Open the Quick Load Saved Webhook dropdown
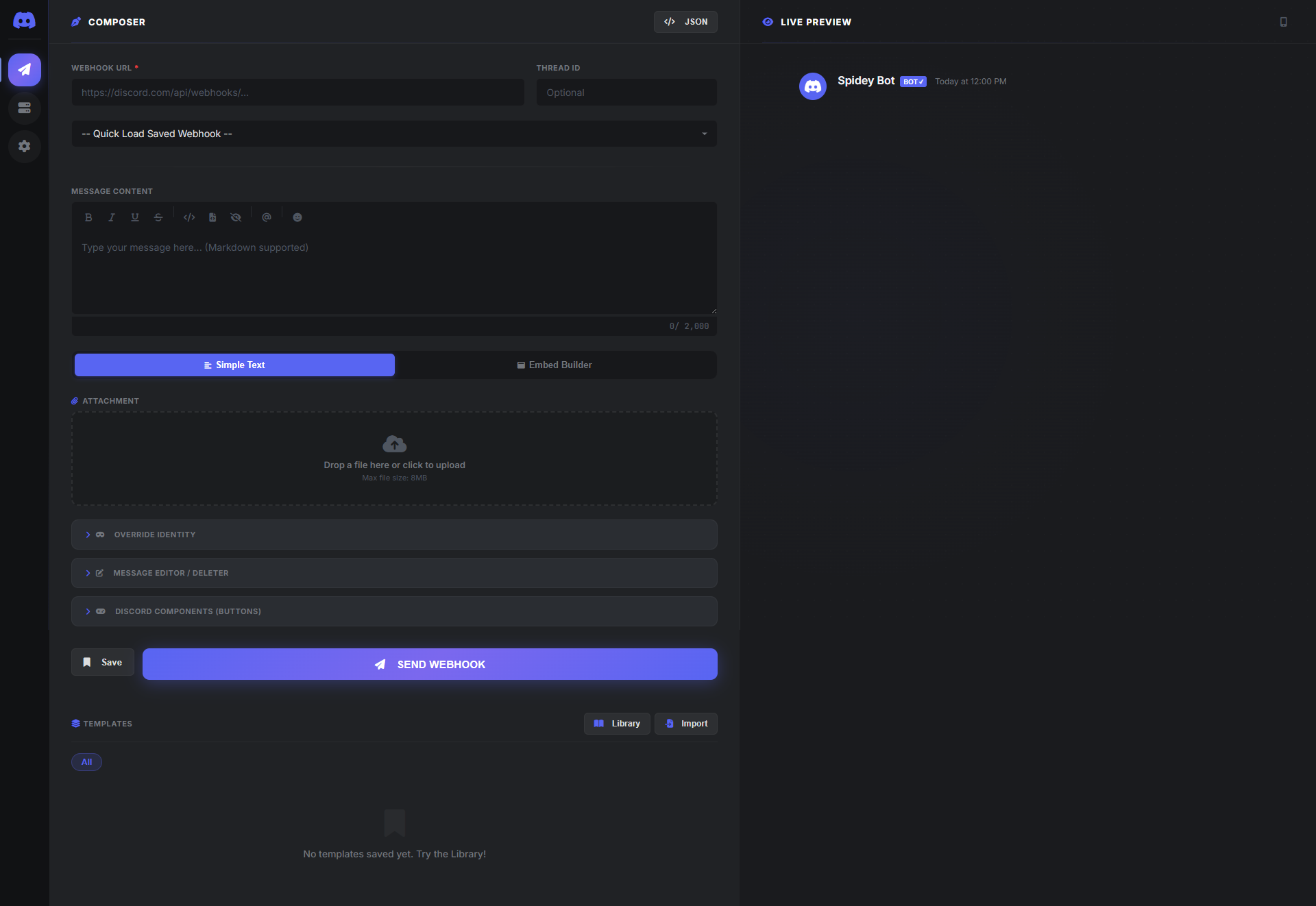Screen dimensions: 1316x906 [394, 134]
